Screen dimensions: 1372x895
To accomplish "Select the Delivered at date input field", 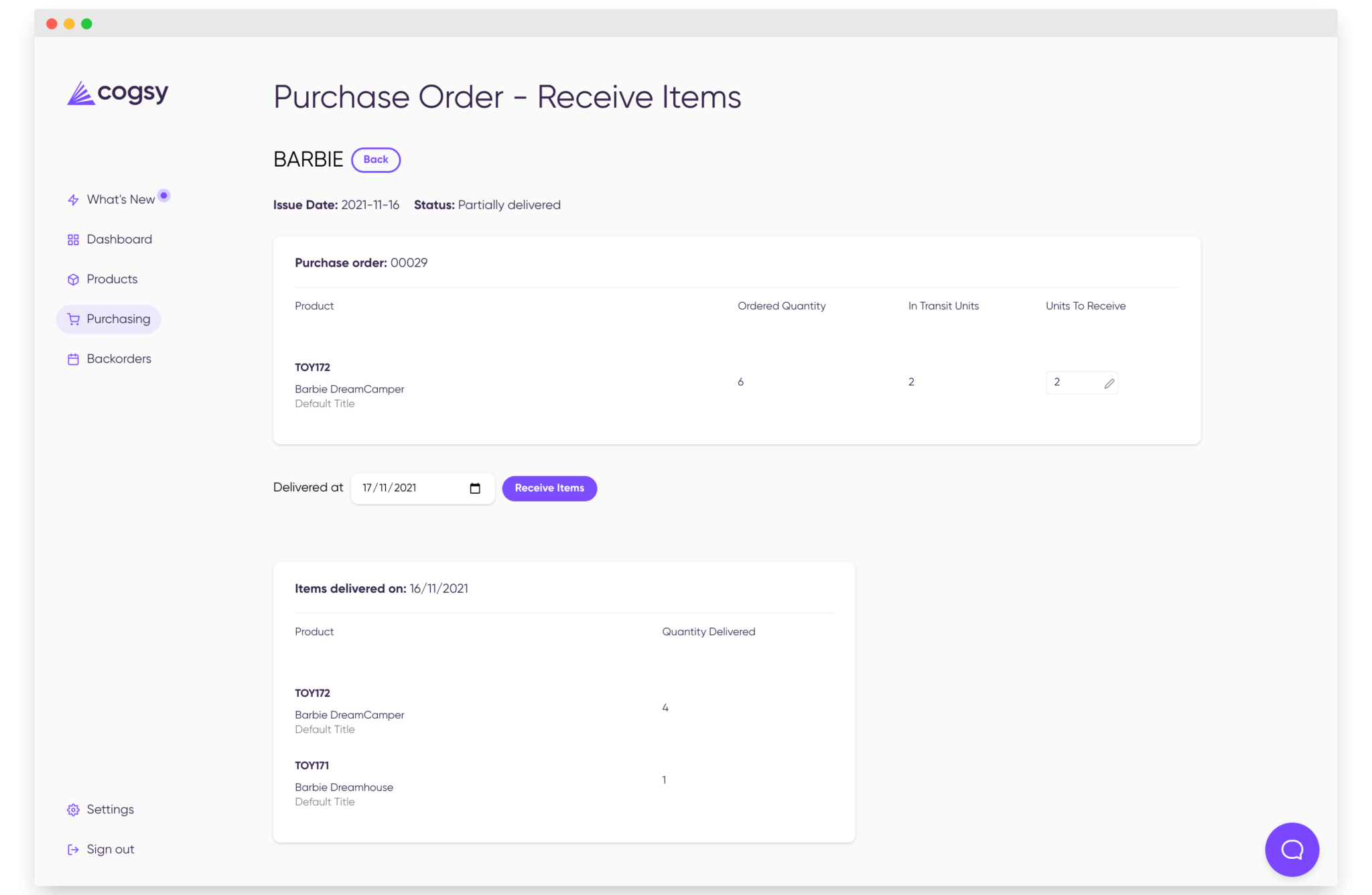I will 420,488.
